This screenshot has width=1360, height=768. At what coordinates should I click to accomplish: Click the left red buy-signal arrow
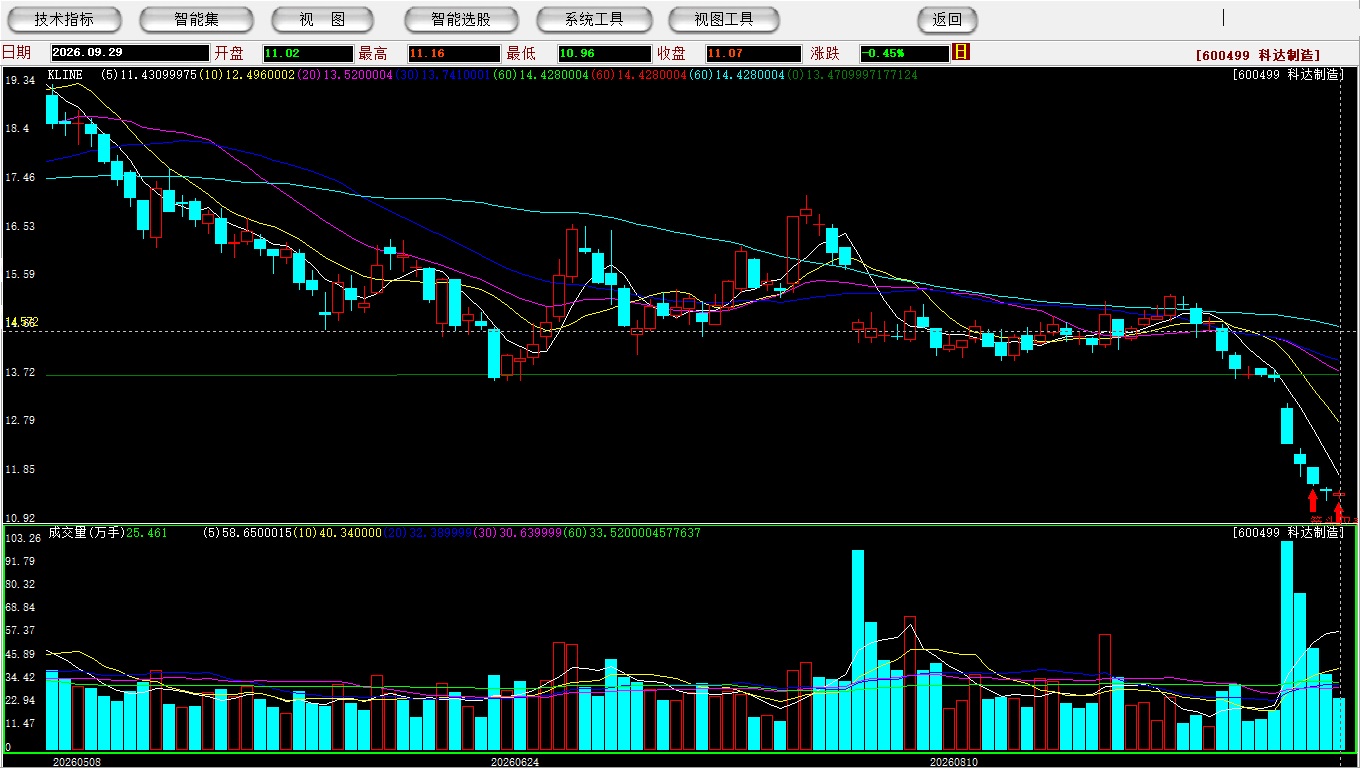[x=1313, y=500]
